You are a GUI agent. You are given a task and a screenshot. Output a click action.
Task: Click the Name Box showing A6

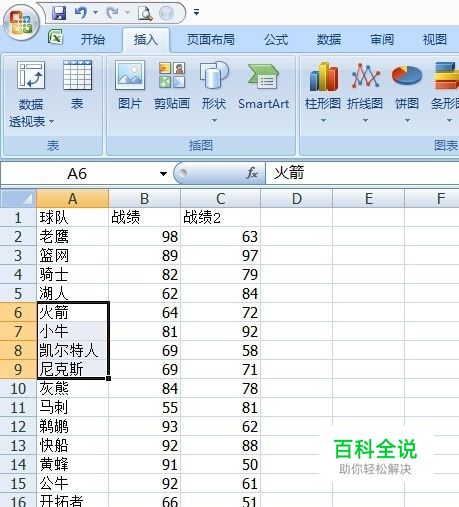(77, 174)
